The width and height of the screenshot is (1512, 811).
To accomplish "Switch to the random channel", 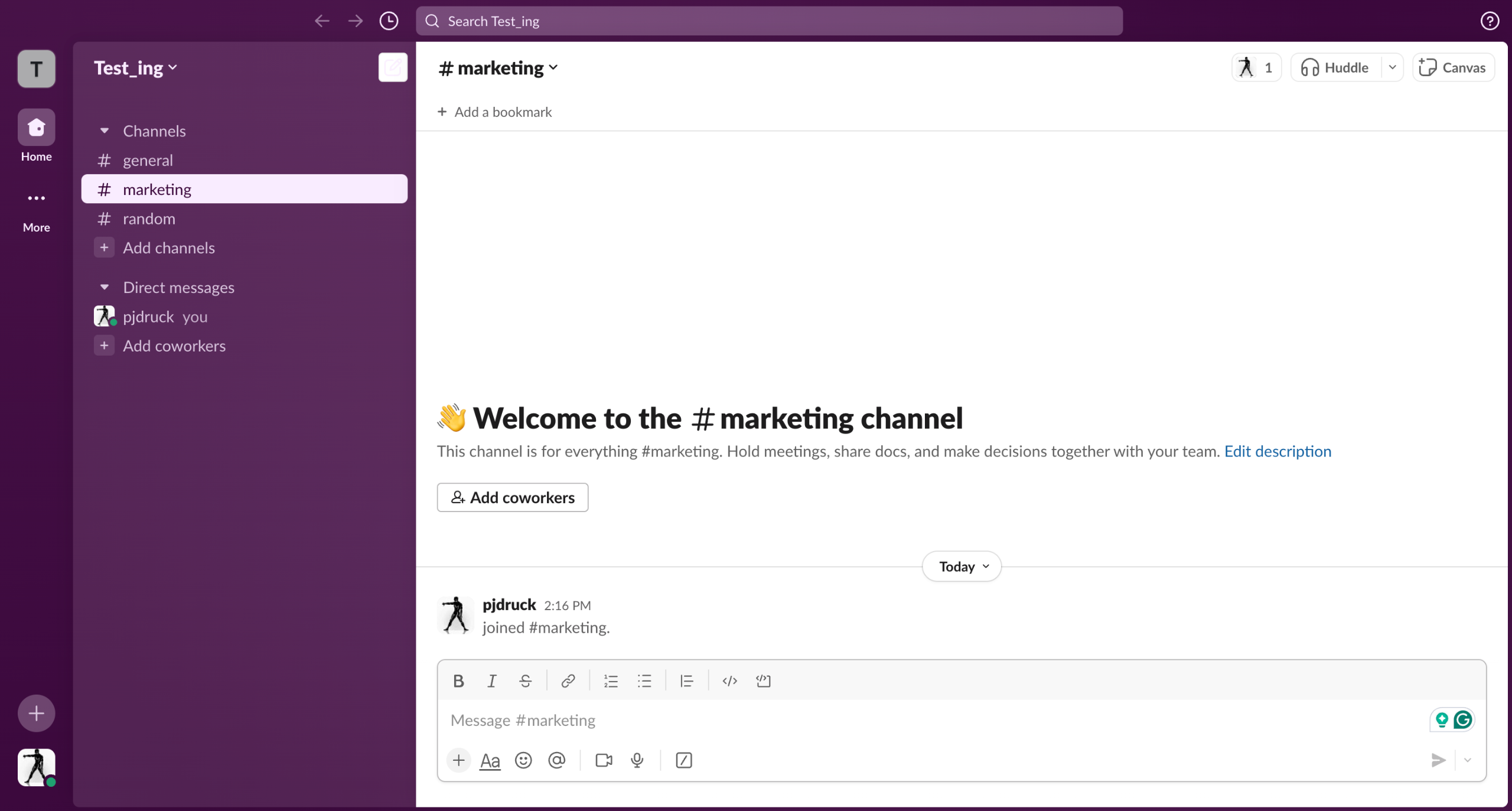I will click(245, 219).
